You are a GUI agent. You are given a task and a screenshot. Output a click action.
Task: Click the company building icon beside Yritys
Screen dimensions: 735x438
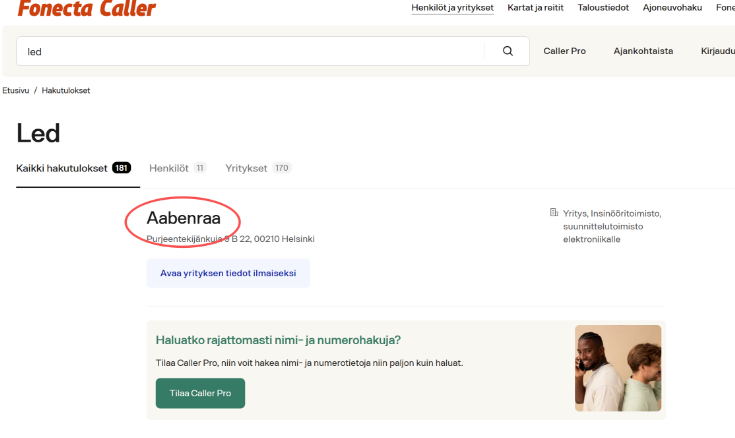point(554,213)
